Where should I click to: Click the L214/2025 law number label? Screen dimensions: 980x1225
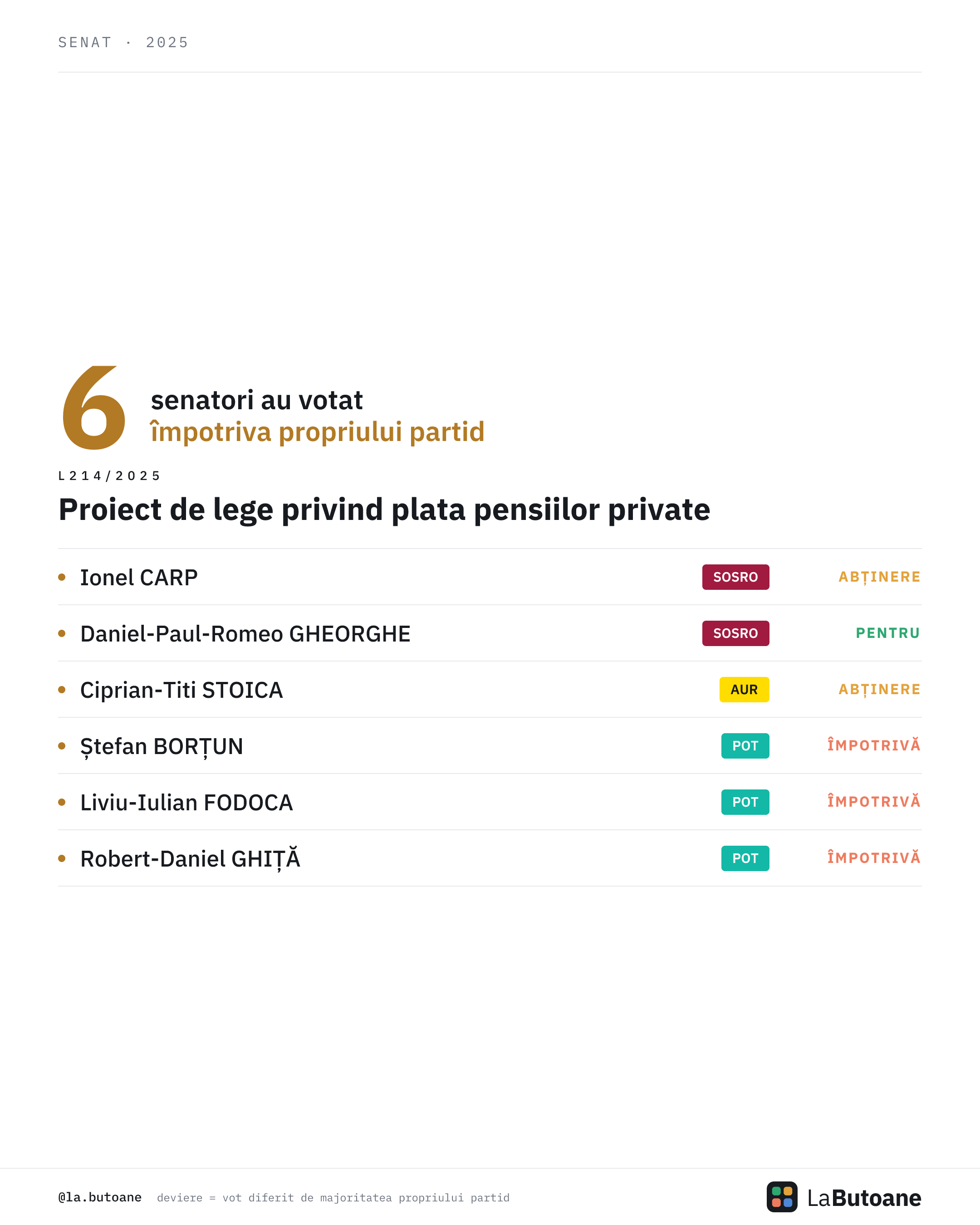coord(109,475)
